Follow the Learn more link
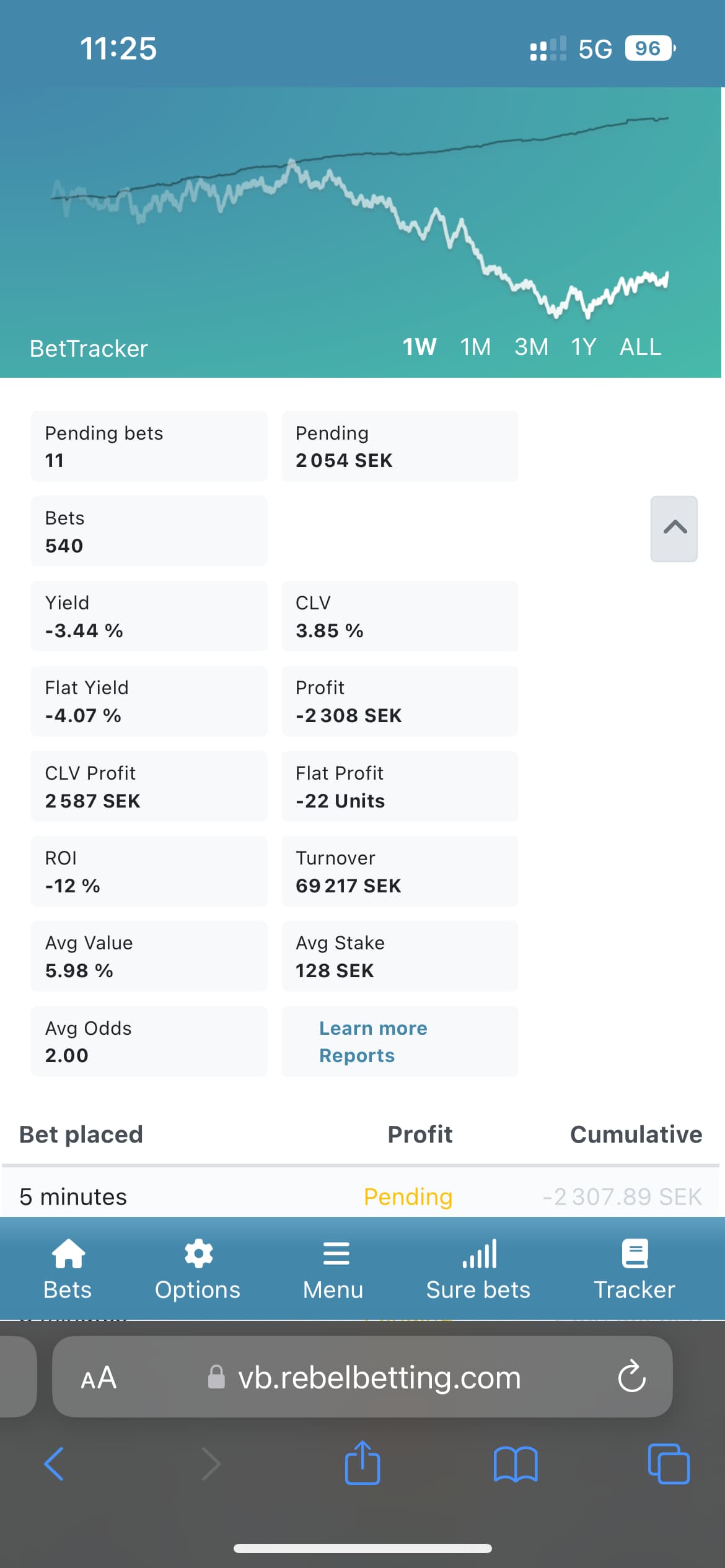Viewport: 725px width, 1568px height. pos(373,1028)
